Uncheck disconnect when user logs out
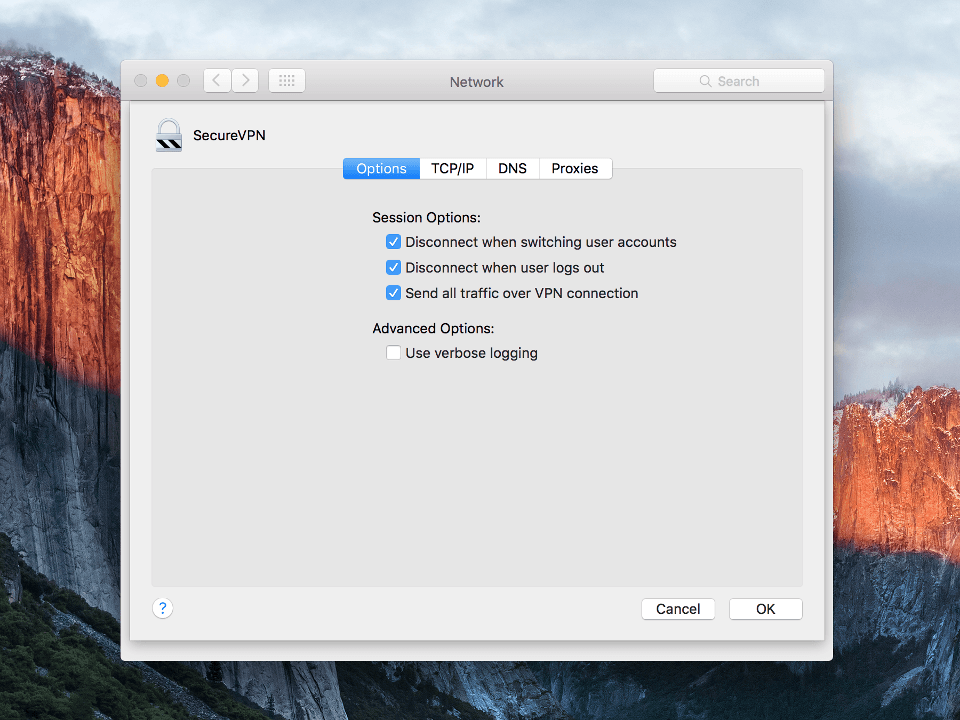960x720 pixels. coord(393,267)
